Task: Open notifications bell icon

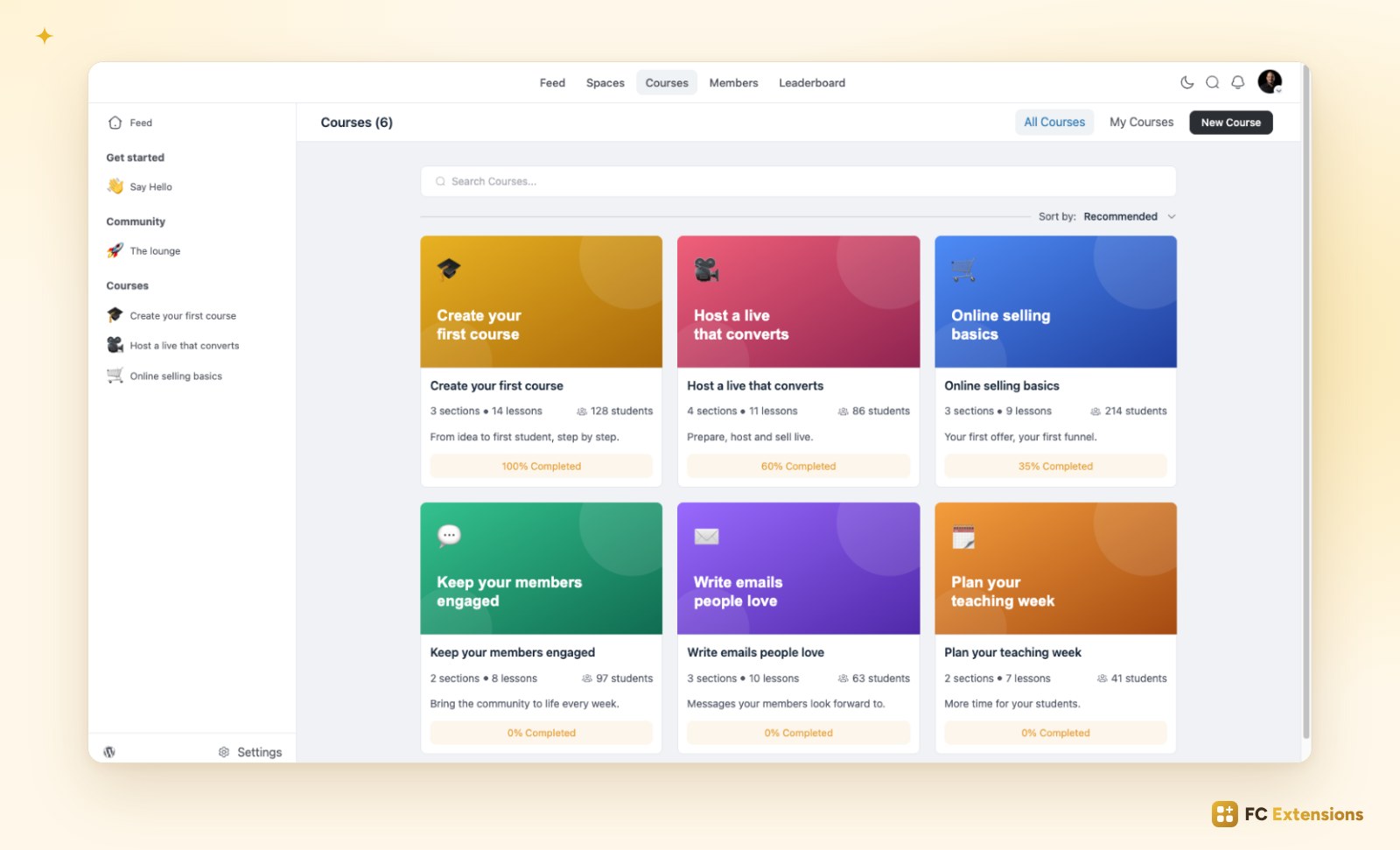Action: [x=1237, y=82]
